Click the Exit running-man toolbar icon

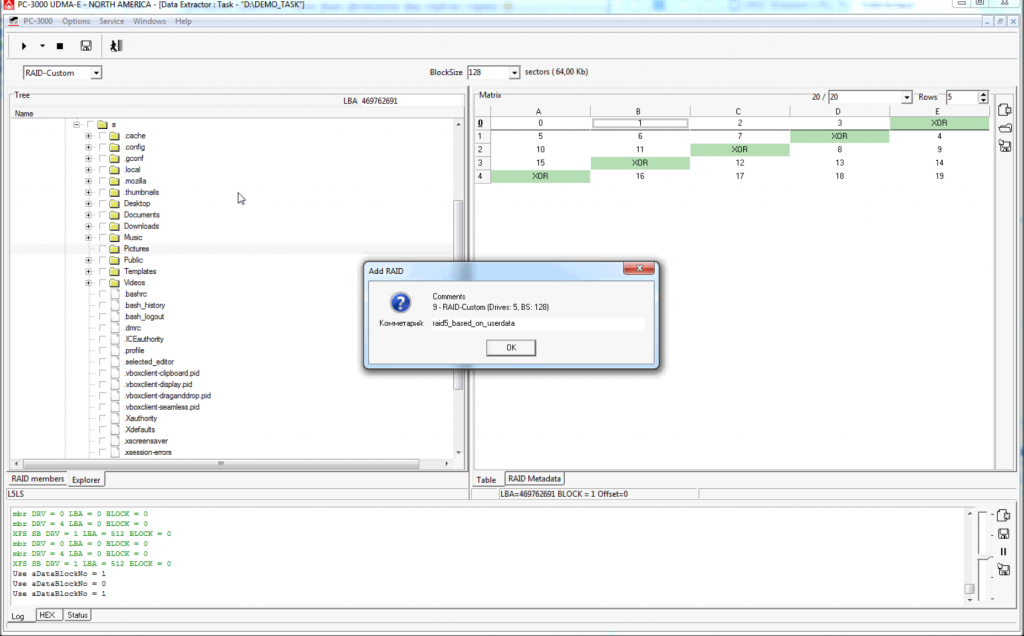coord(116,46)
